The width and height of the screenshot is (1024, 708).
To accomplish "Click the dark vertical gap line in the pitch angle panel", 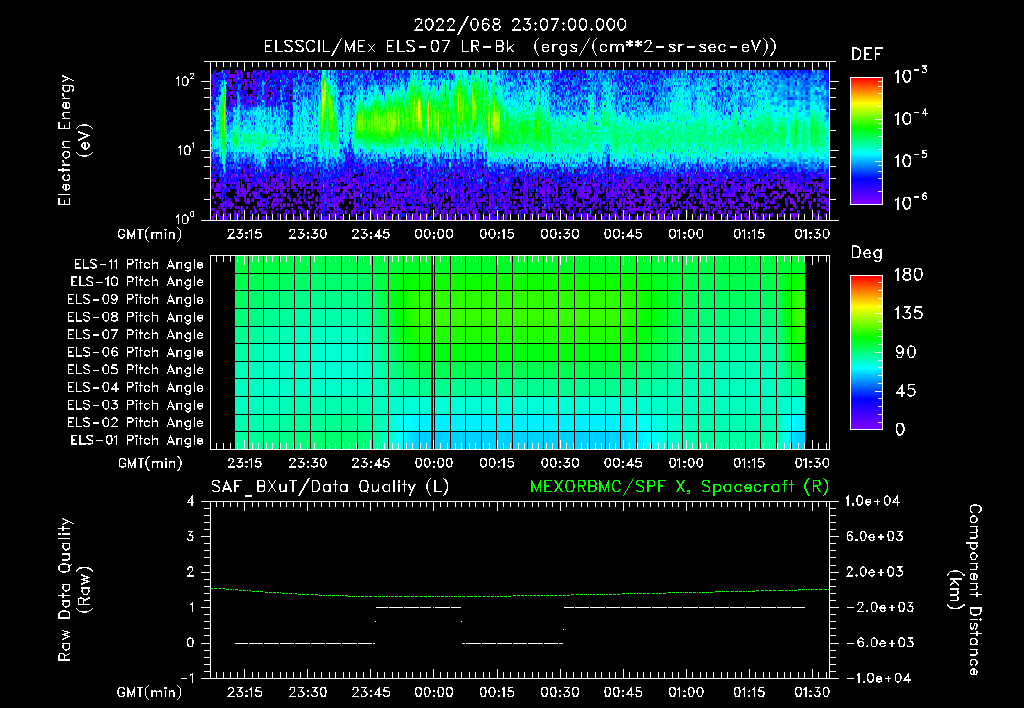I will coord(432,352).
